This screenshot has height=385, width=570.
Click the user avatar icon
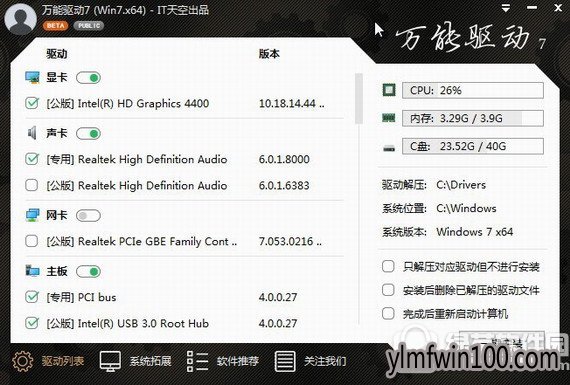click(x=21, y=19)
